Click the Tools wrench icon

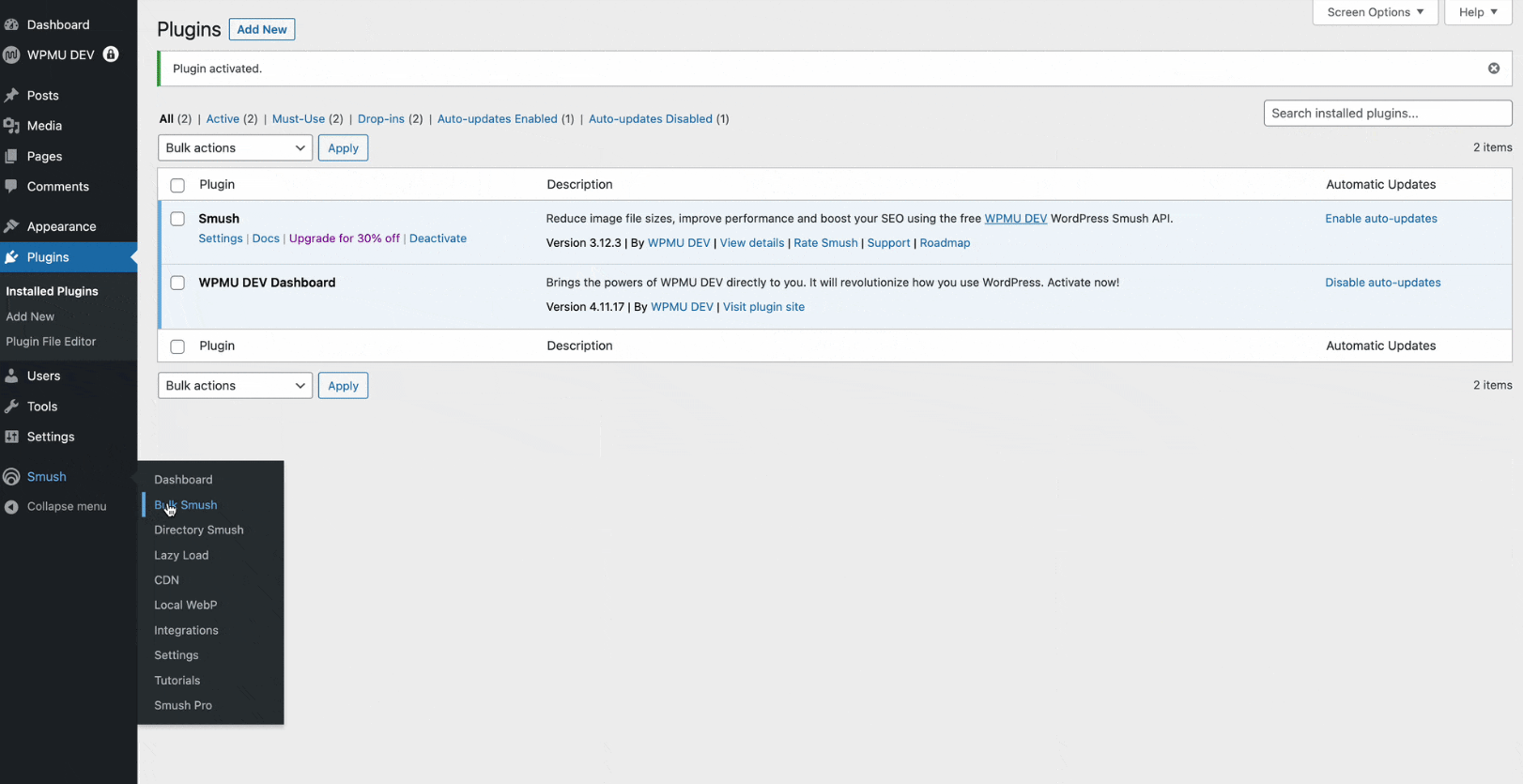coord(11,407)
